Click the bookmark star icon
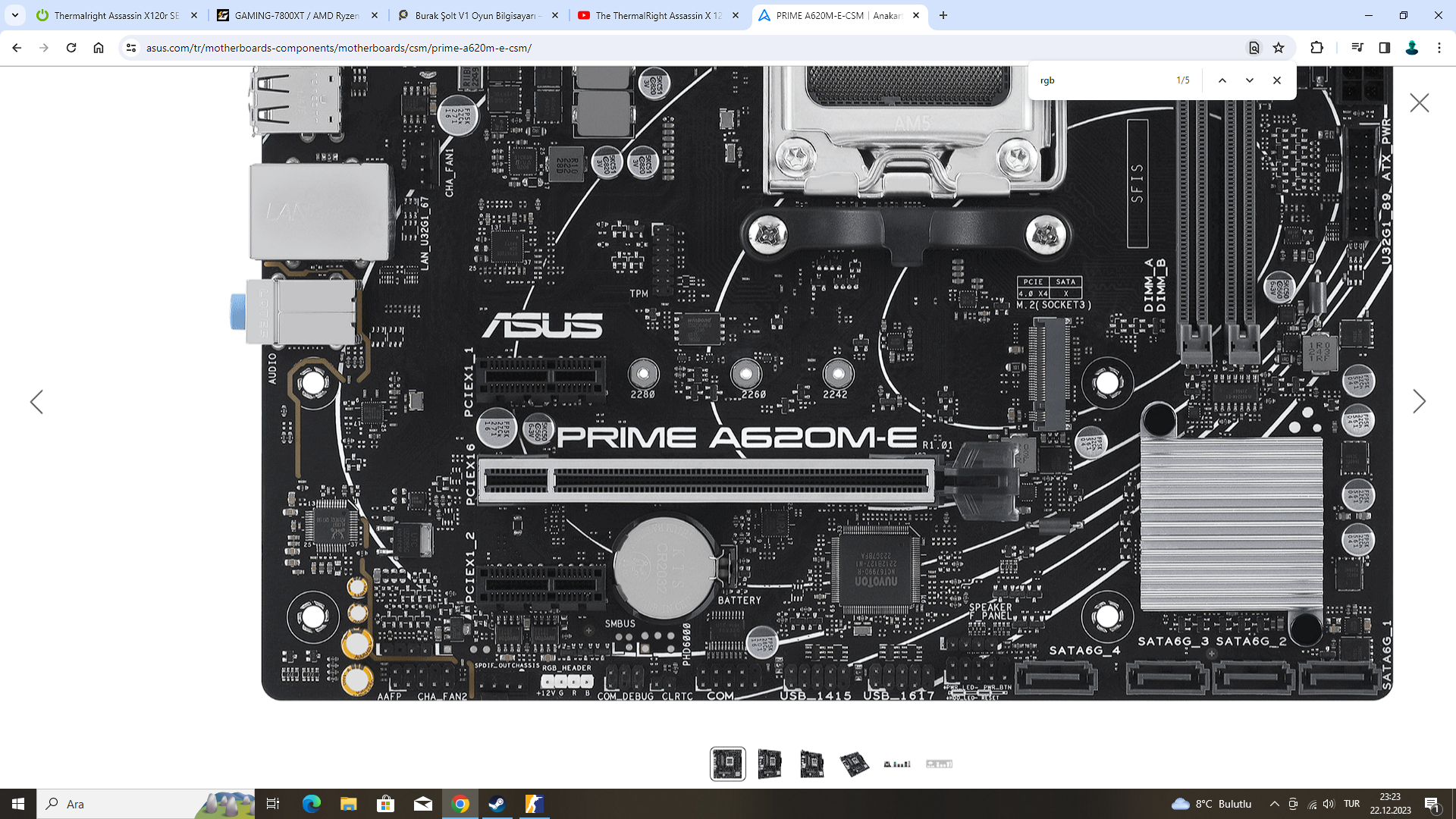Image resolution: width=1456 pixels, height=819 pixels. click(x=1279, y=48)
